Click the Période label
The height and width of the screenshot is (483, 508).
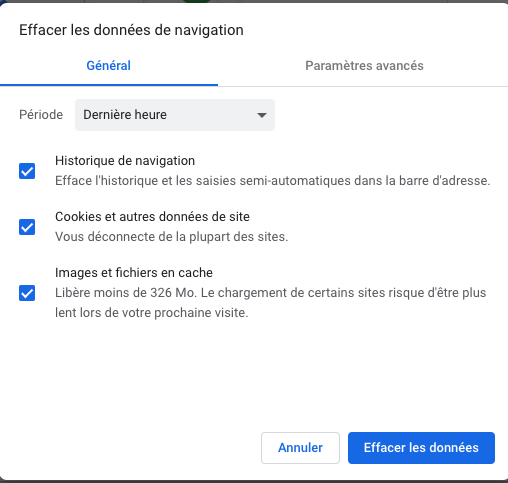(41, 115)
